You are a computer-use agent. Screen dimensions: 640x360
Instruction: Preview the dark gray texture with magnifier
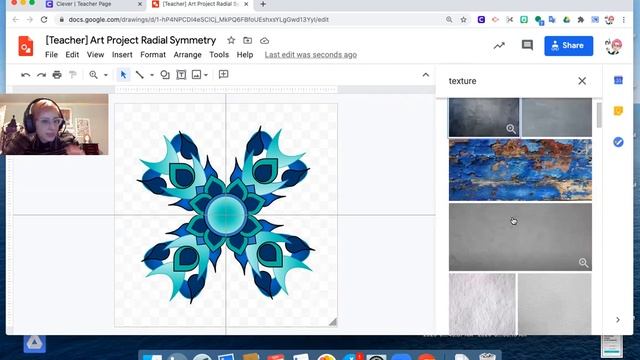click(x=511, y=129)
